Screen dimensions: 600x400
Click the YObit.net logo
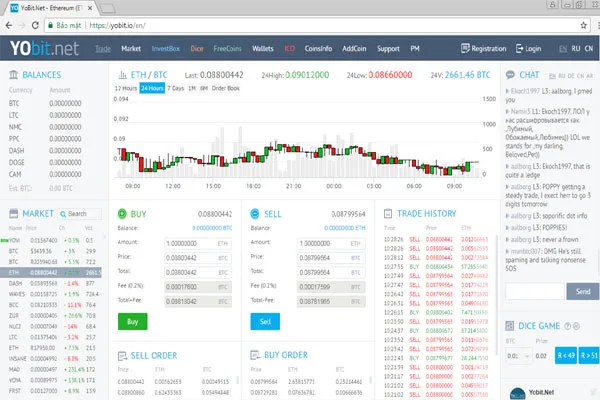tap(44, 49)
